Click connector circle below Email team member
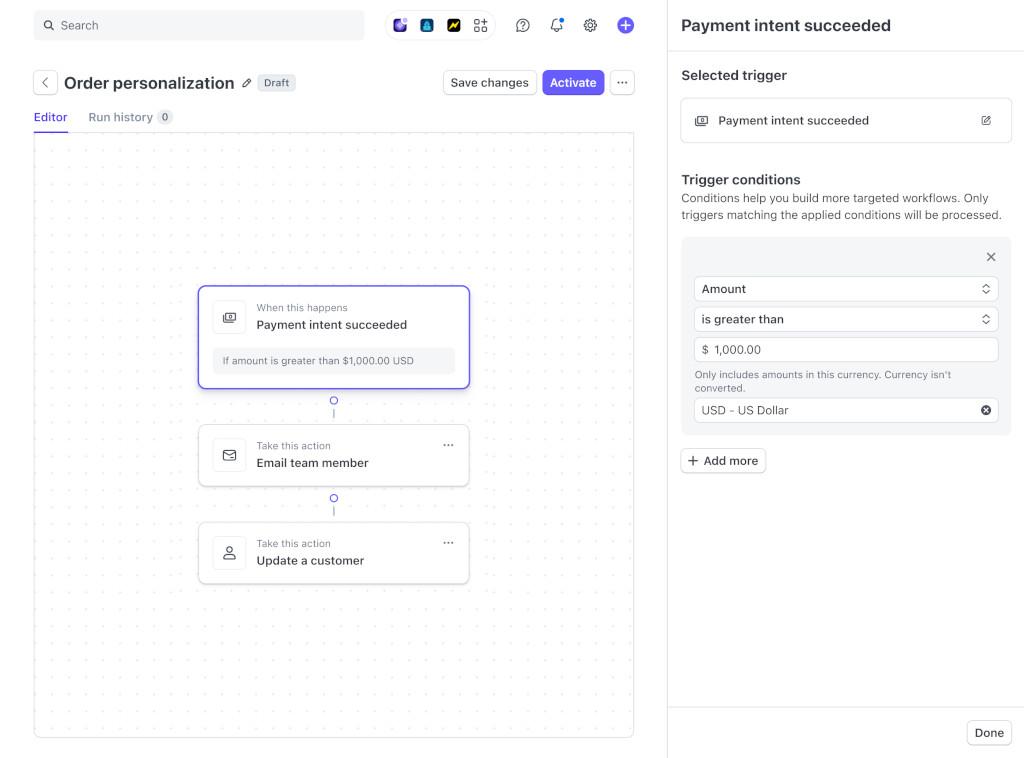The height and width of the screenshot is (758, 1024). tap(334, 498)
